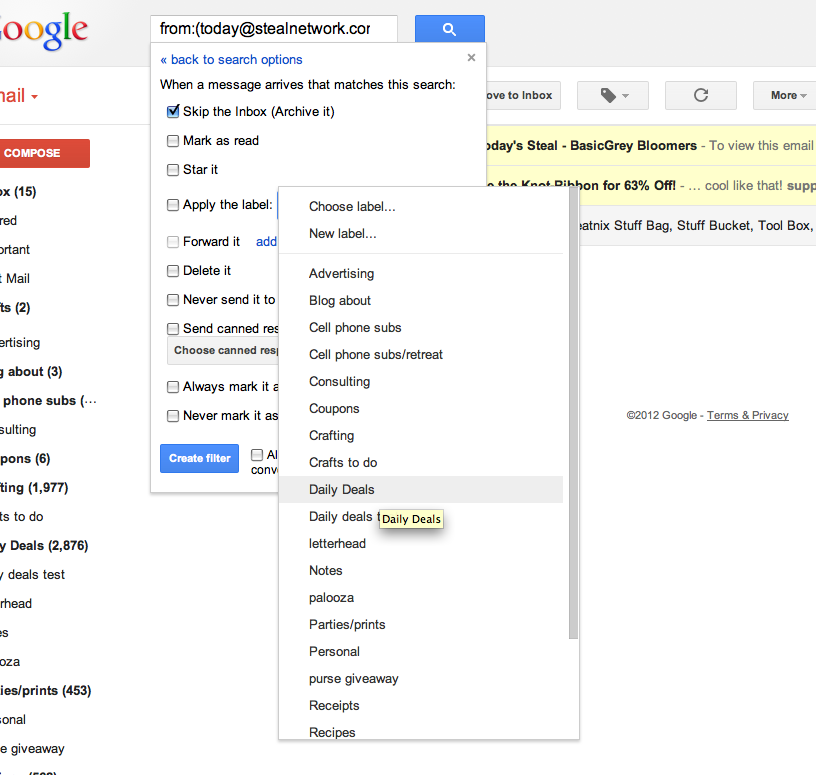Tick the Star it checkbox

coord(173,170)
